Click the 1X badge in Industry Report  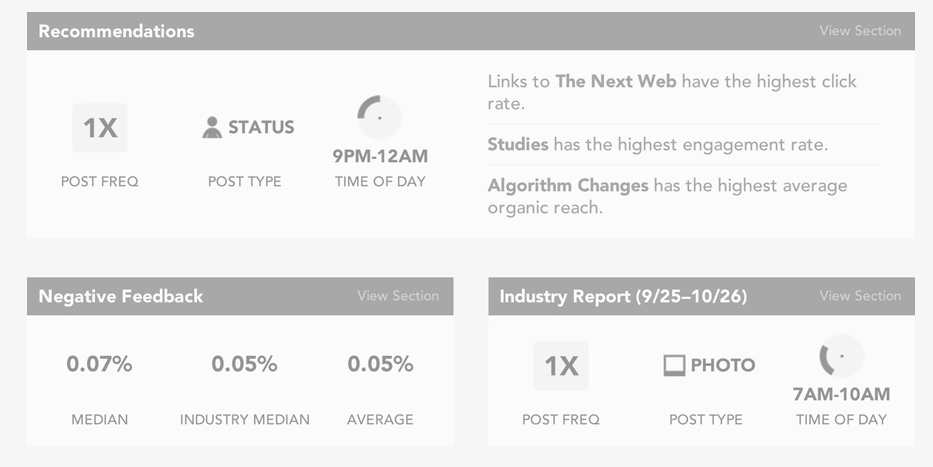(561, 366)
